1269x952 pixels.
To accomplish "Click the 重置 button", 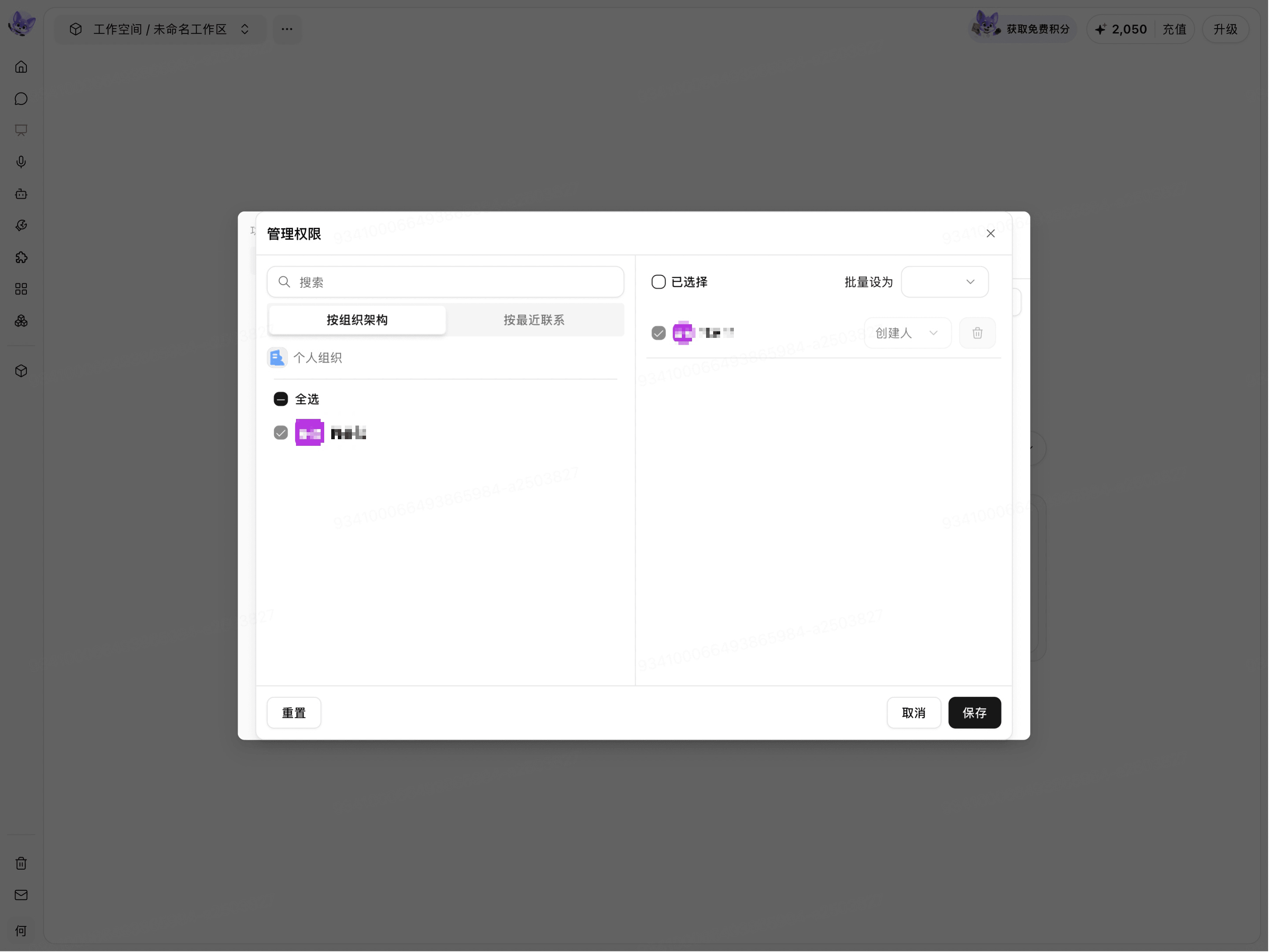I will (294, 713).
